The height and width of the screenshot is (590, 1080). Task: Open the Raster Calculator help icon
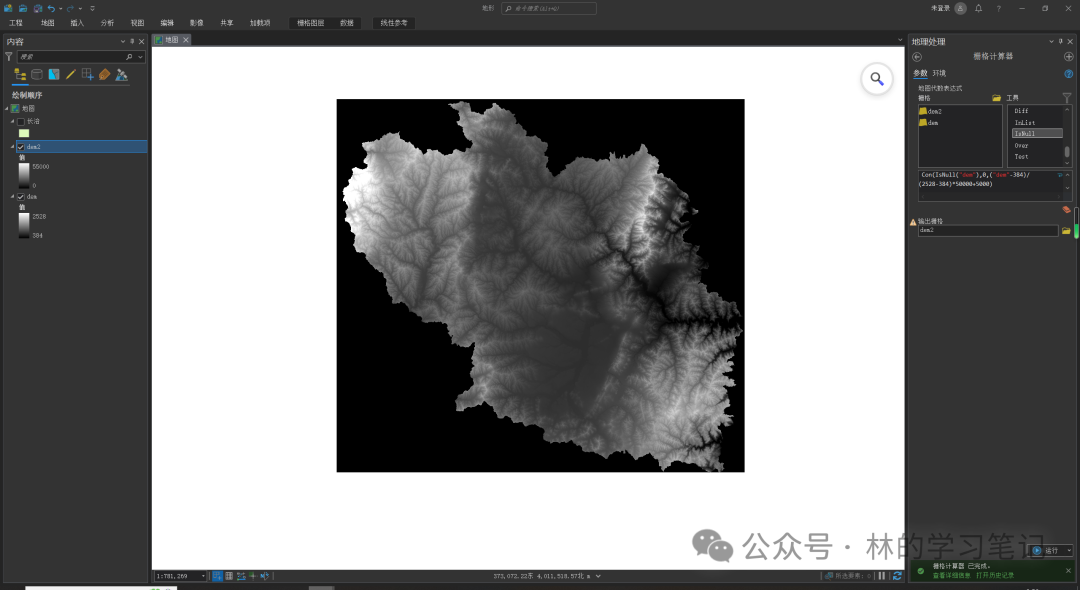coord(1068,73)
